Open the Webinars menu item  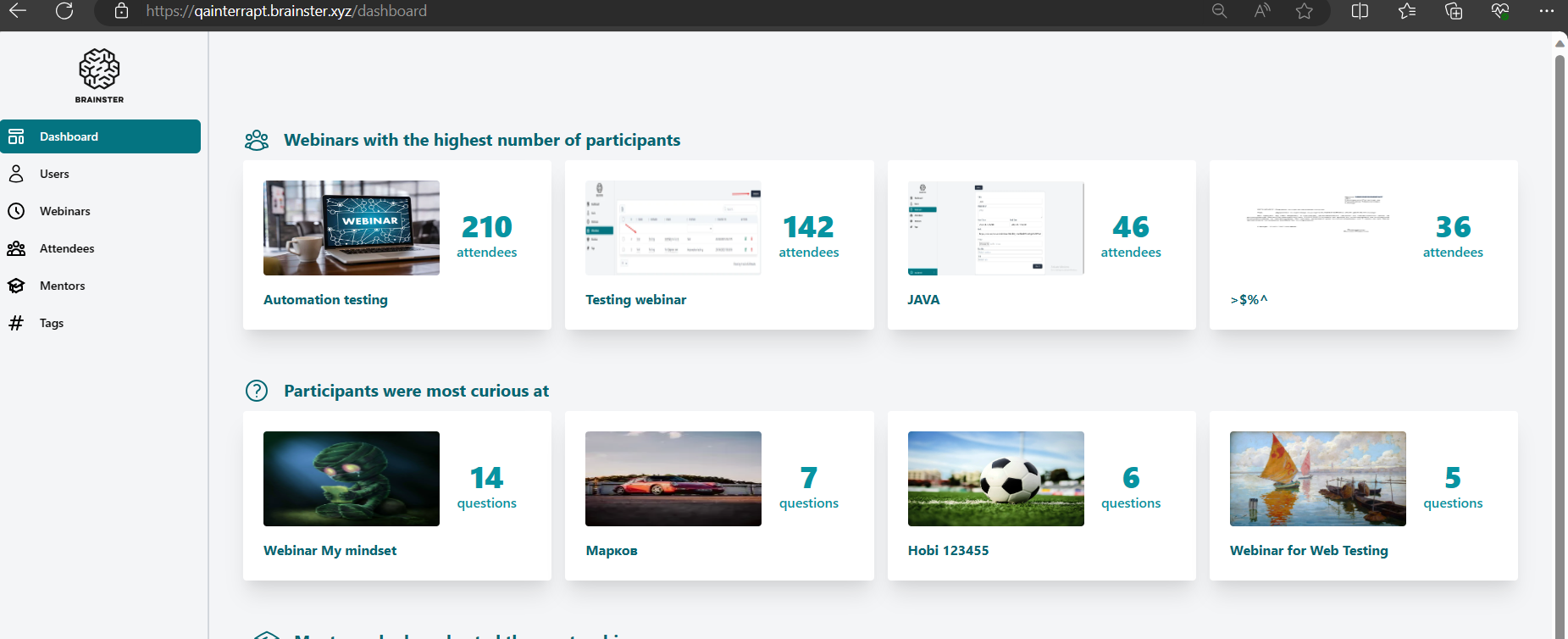pos(64,211)
